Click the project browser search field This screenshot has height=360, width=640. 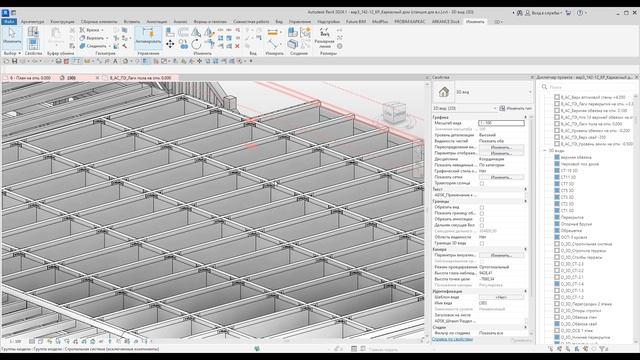(587, 87)
